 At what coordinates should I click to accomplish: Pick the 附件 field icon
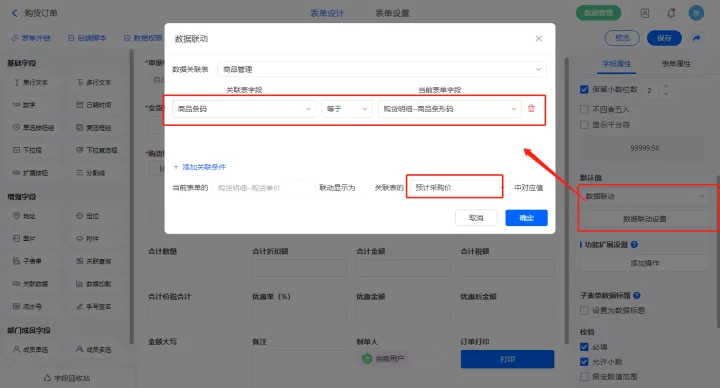(x=80, y=238)
